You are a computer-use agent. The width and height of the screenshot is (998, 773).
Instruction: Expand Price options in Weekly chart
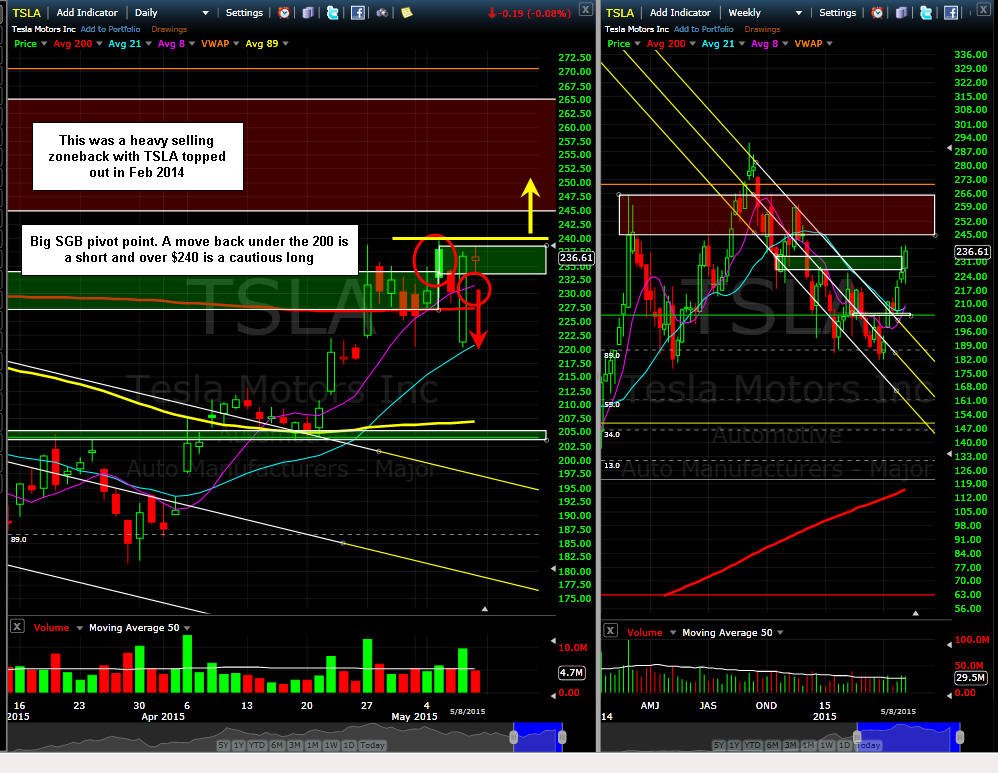637,44
